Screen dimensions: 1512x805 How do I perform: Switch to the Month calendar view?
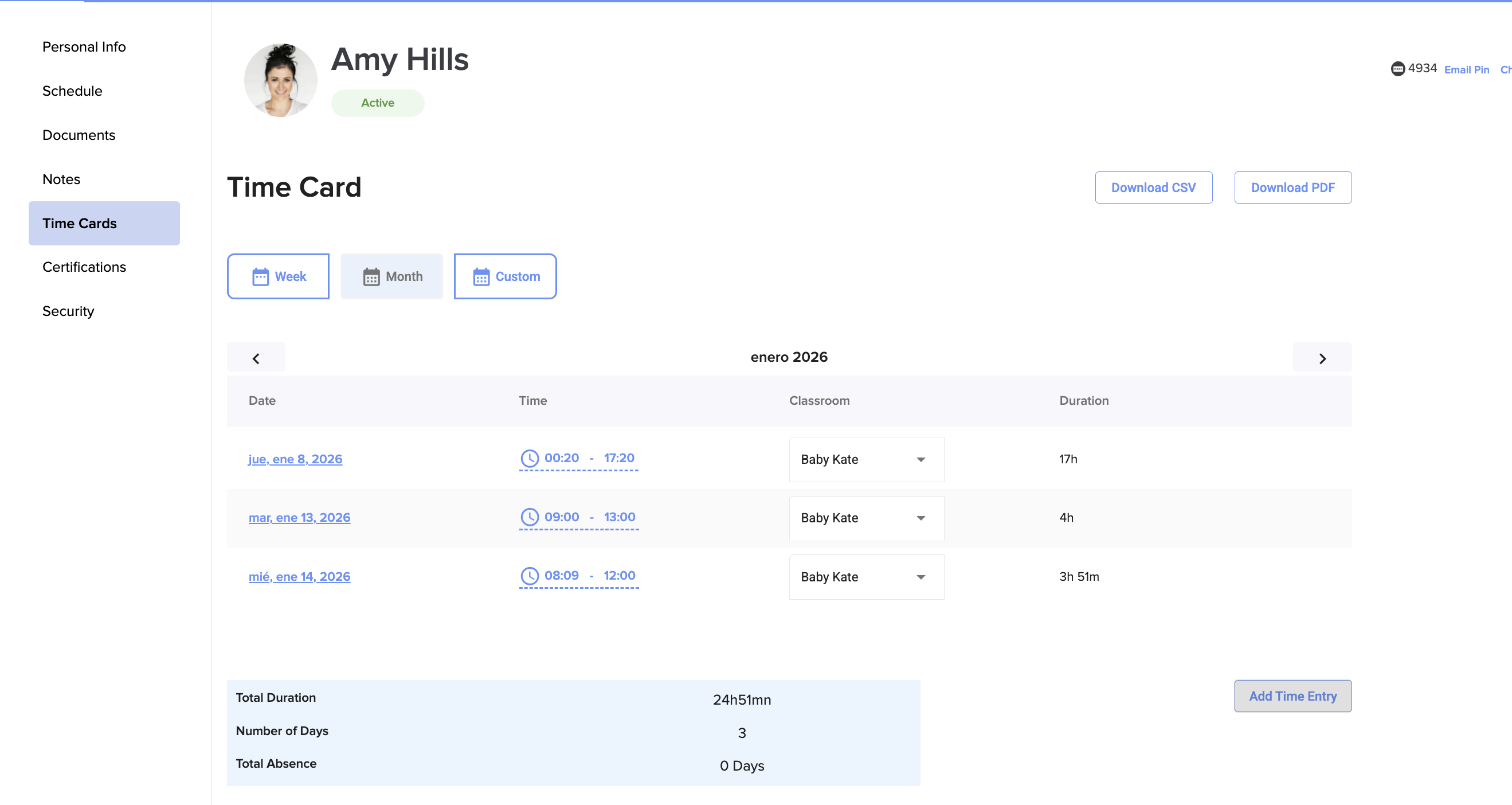tap(391, 276)
